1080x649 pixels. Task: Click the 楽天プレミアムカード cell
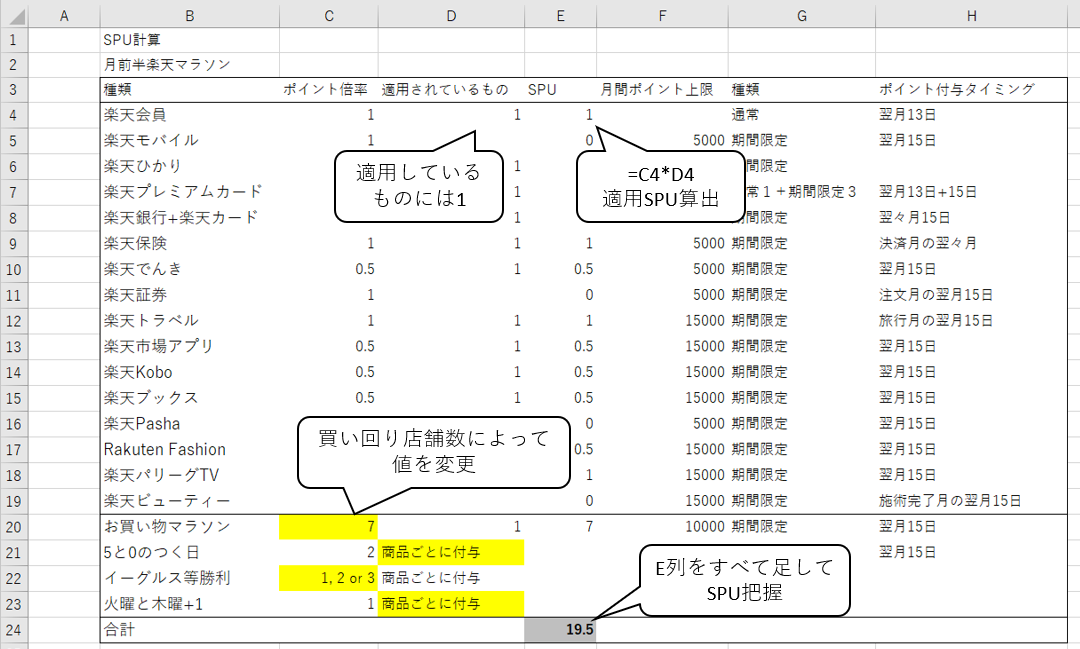click(x=189, y=192)
